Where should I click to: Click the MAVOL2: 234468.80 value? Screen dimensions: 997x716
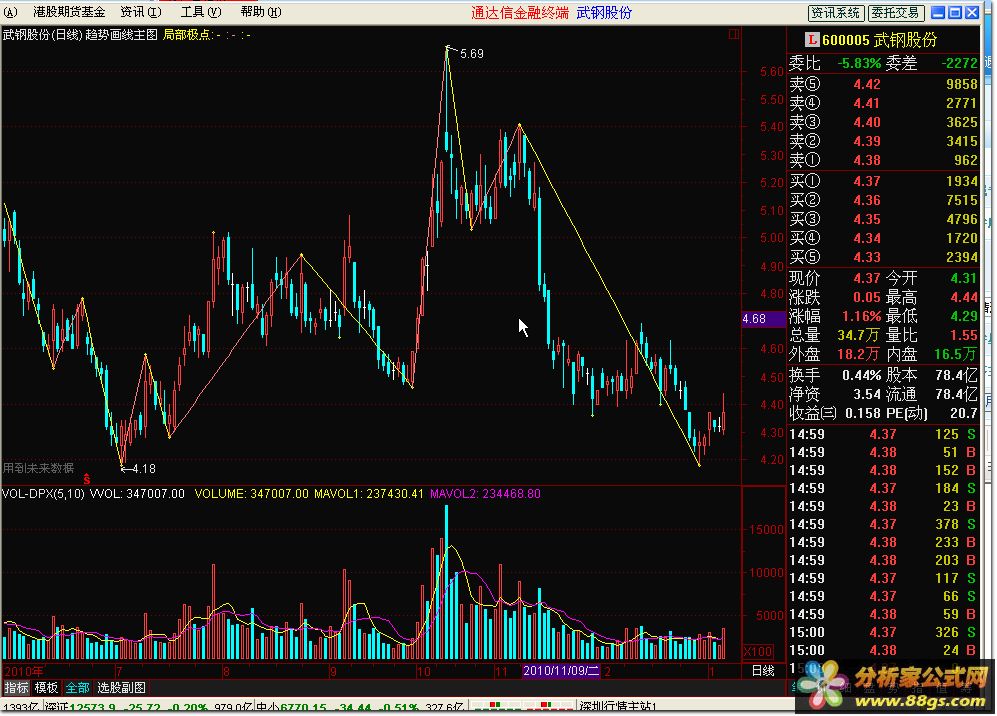(x=485, y=493)
